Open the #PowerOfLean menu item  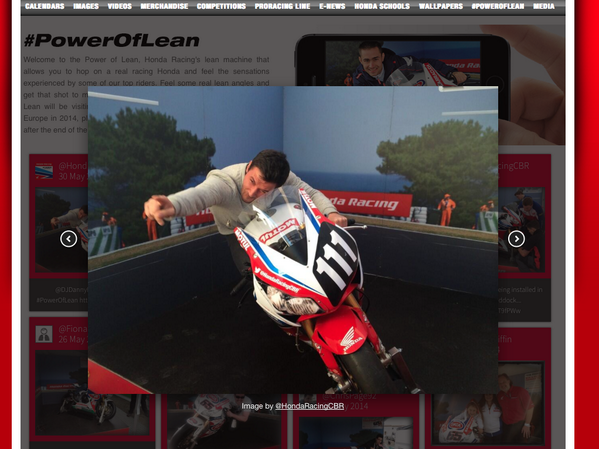498,6
